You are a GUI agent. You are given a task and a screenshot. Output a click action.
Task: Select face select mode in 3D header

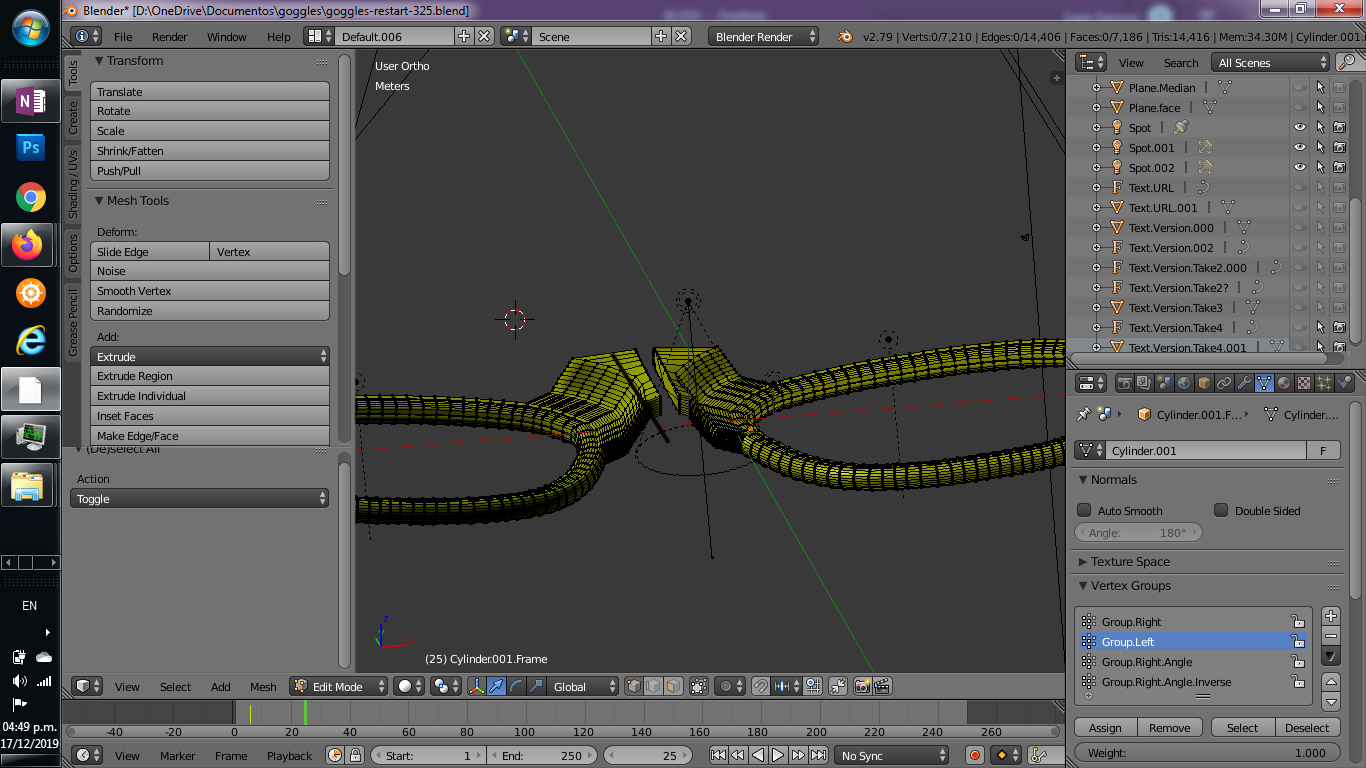pyautogui.click(x=674, y=686)
